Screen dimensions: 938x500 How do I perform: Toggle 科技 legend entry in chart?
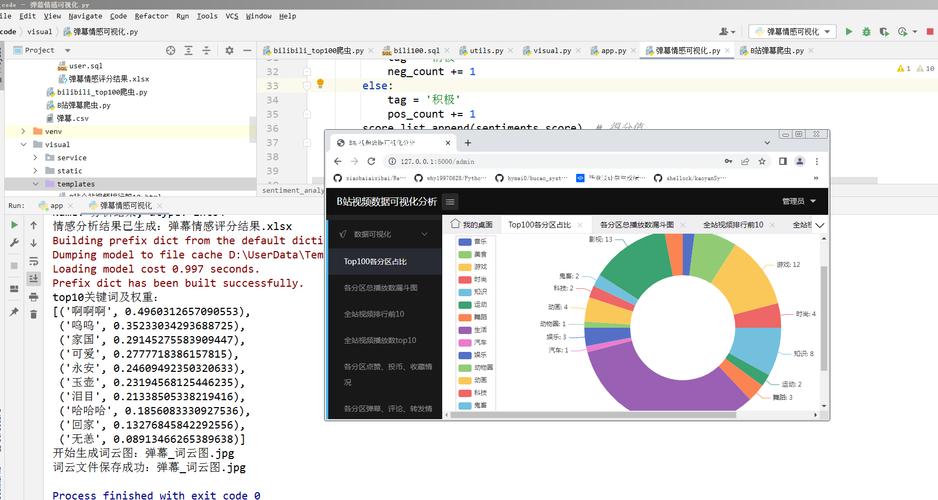pyautogui.click(x=473, y=392)
